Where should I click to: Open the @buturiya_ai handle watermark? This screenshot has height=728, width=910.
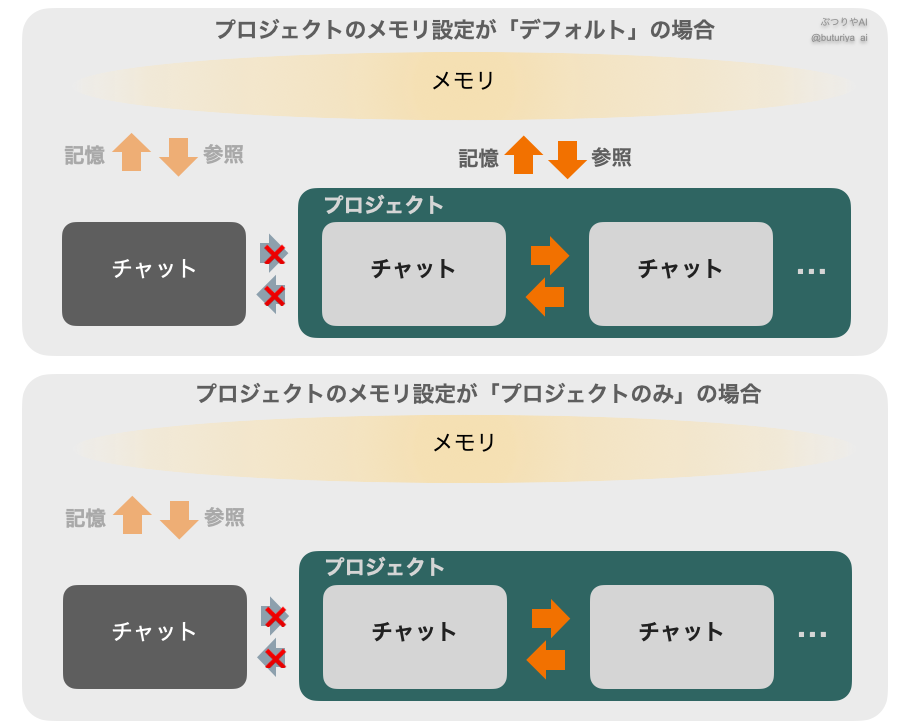[839, 38]
